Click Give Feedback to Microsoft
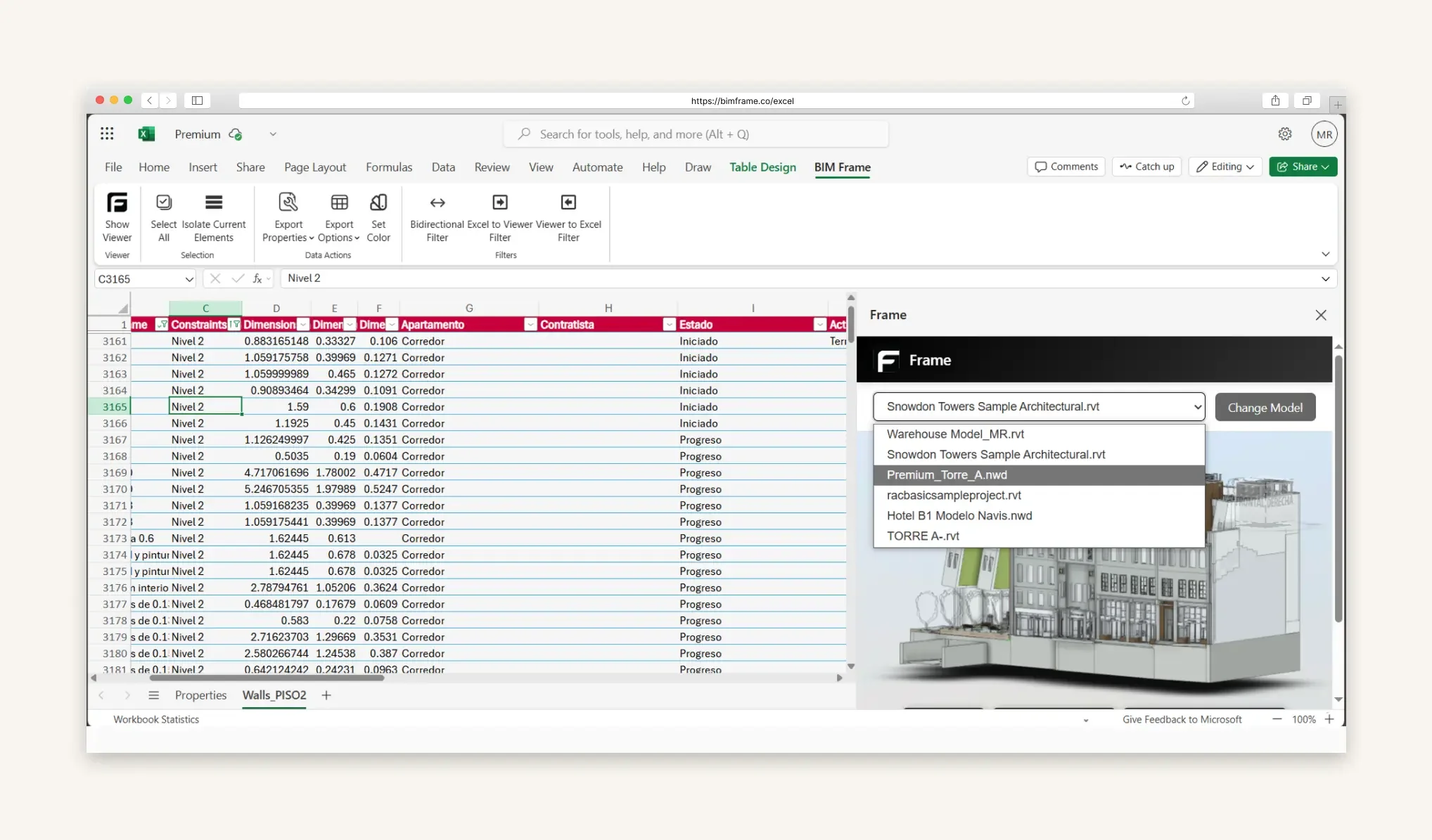Image resolution: width=1432 pixels, height=840 pixels. (x=1182, y=719)
